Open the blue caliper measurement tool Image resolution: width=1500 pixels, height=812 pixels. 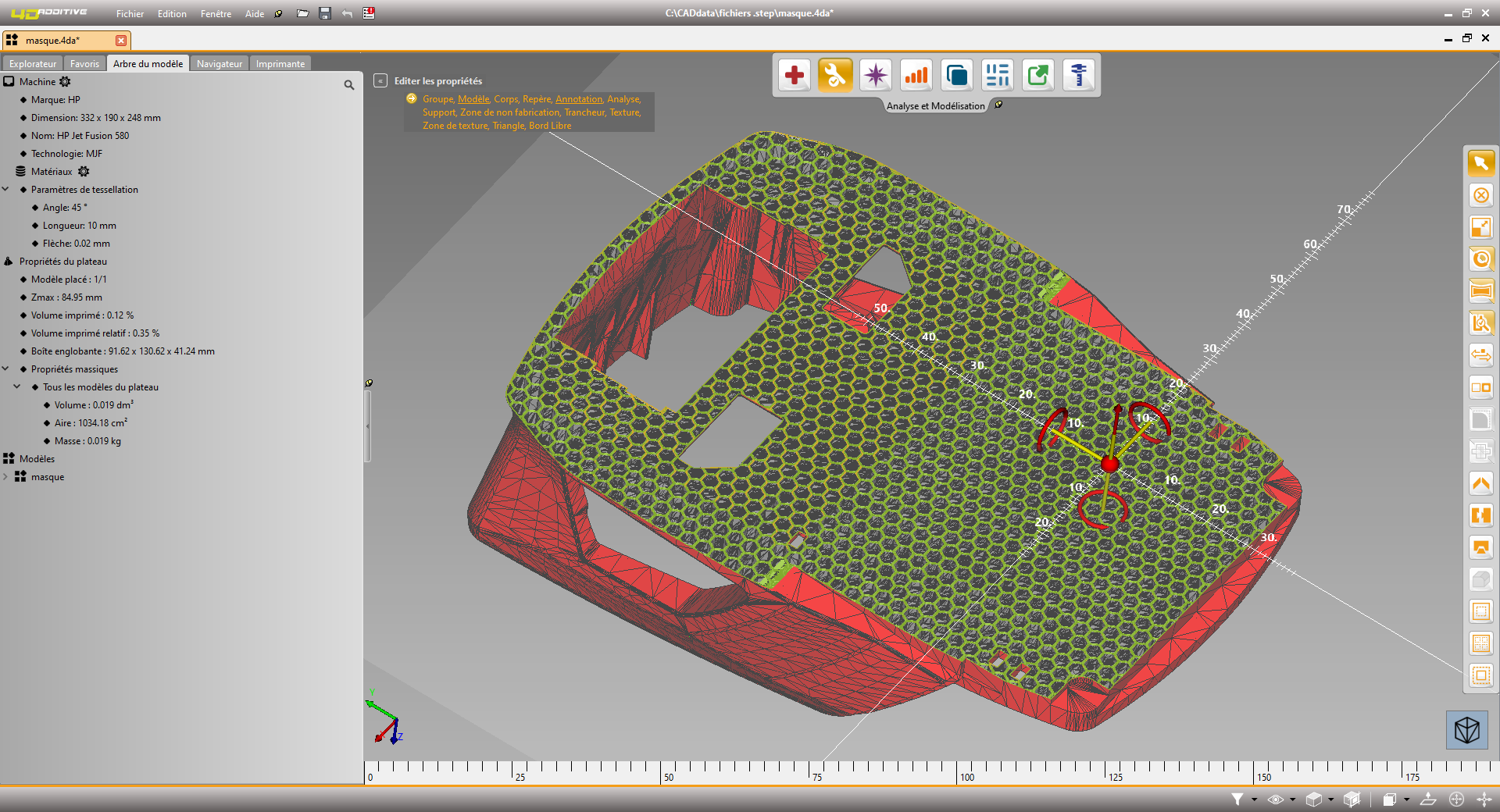[1080, 74]
